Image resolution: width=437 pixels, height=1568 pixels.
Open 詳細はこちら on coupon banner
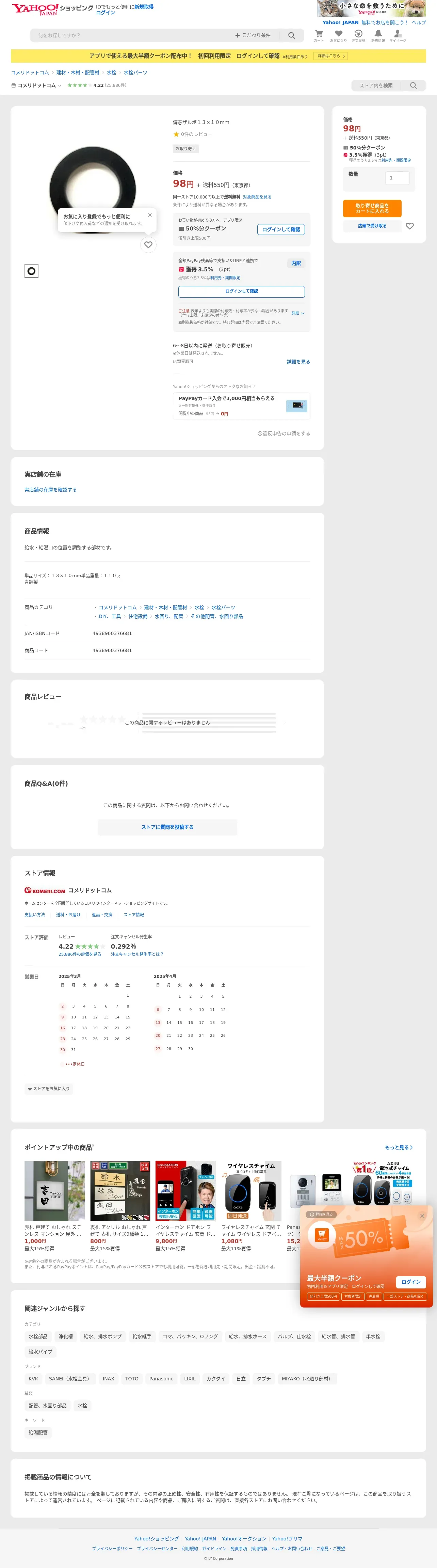pos(330,56)
